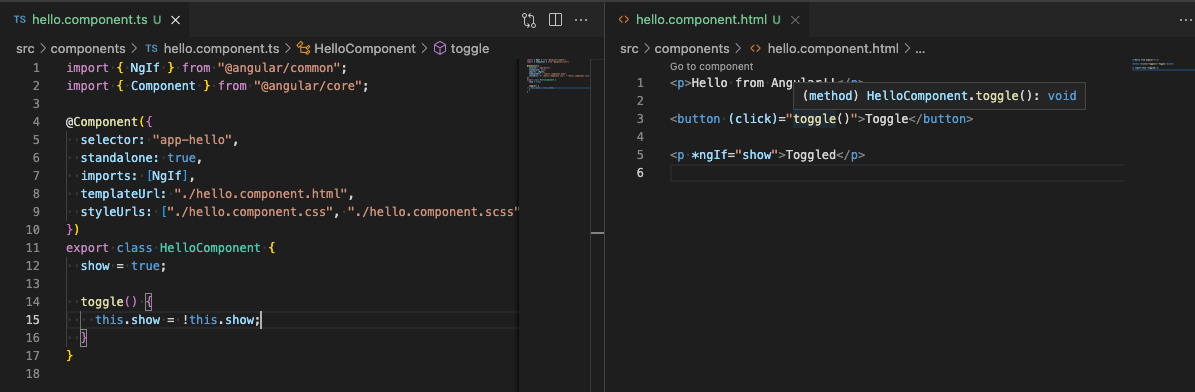Open the src breadcrumb in the left editor
The height and width of the screenshot is (392, 1195).
tap(26, 48)
